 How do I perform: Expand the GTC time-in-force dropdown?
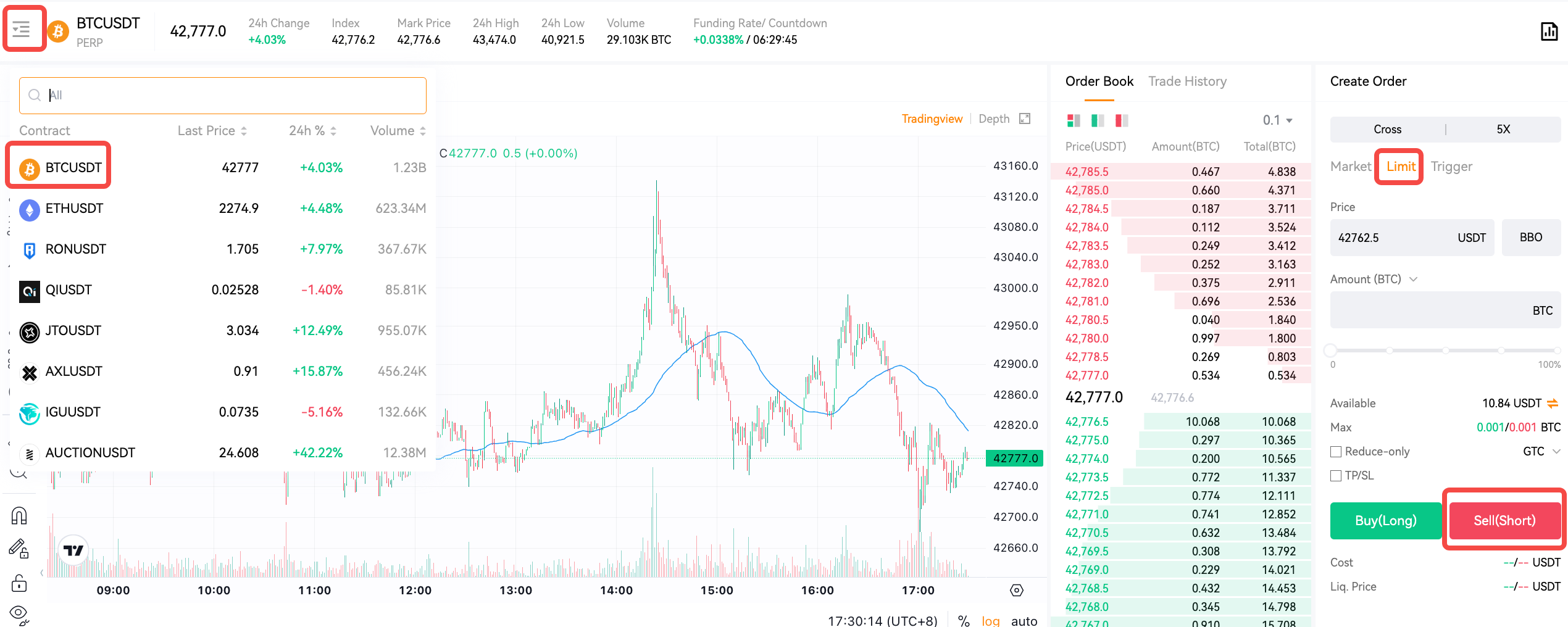[x=1541, y=452]
